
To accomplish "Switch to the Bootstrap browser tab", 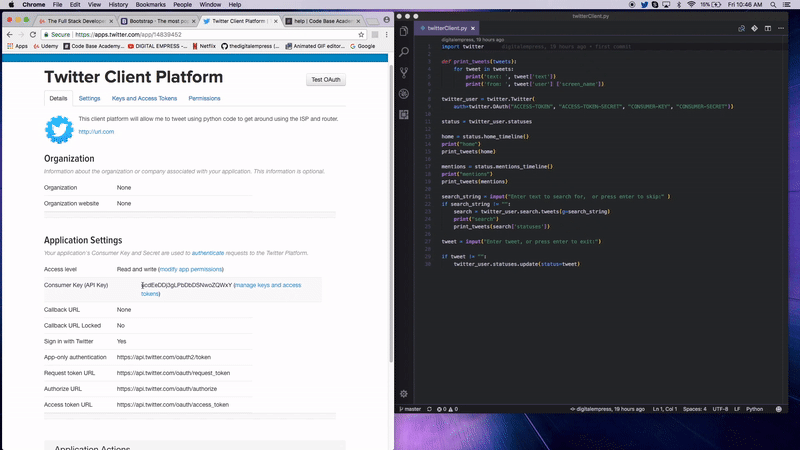I will click(x=159, y=21).
